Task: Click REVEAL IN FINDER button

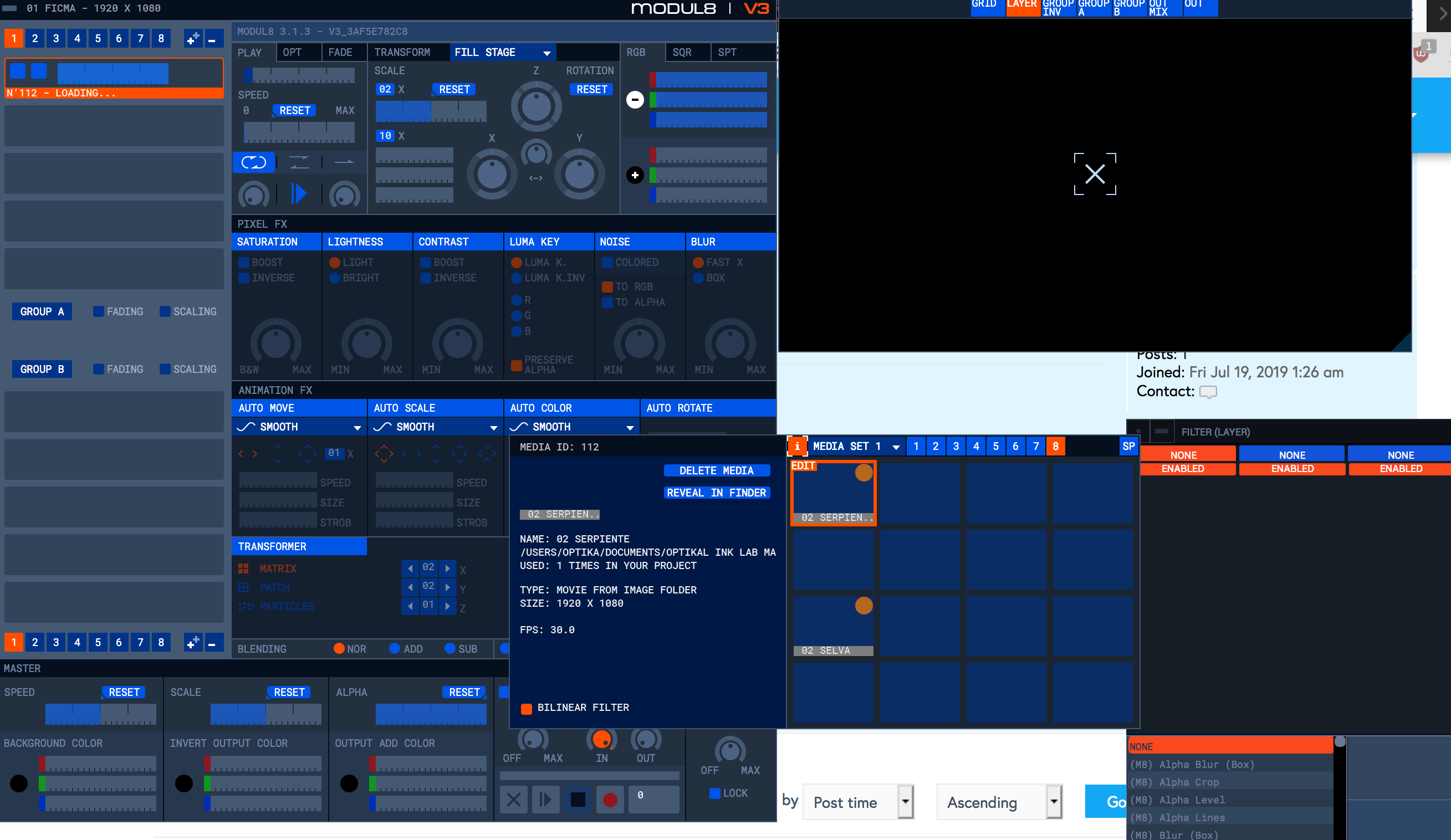Action: pos(716,493)
